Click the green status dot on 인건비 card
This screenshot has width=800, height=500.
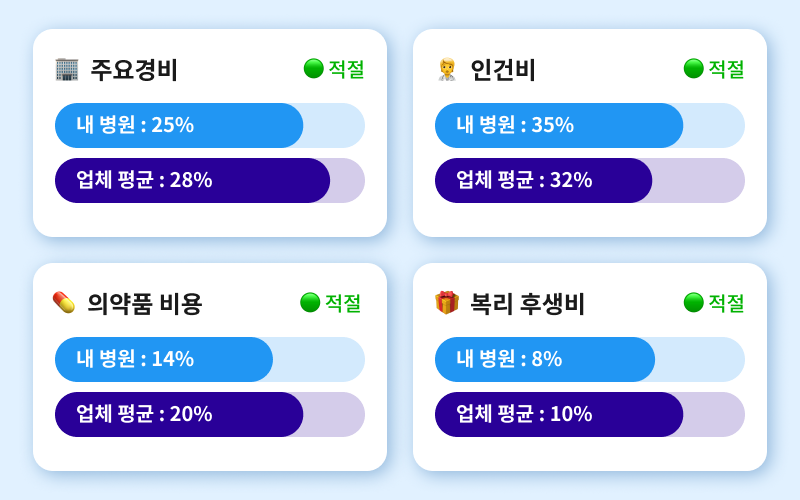[694, 68]
